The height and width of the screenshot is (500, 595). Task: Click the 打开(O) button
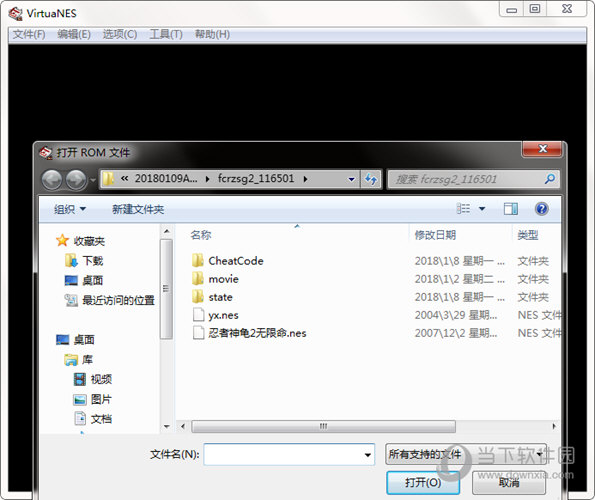click(423, 483)
